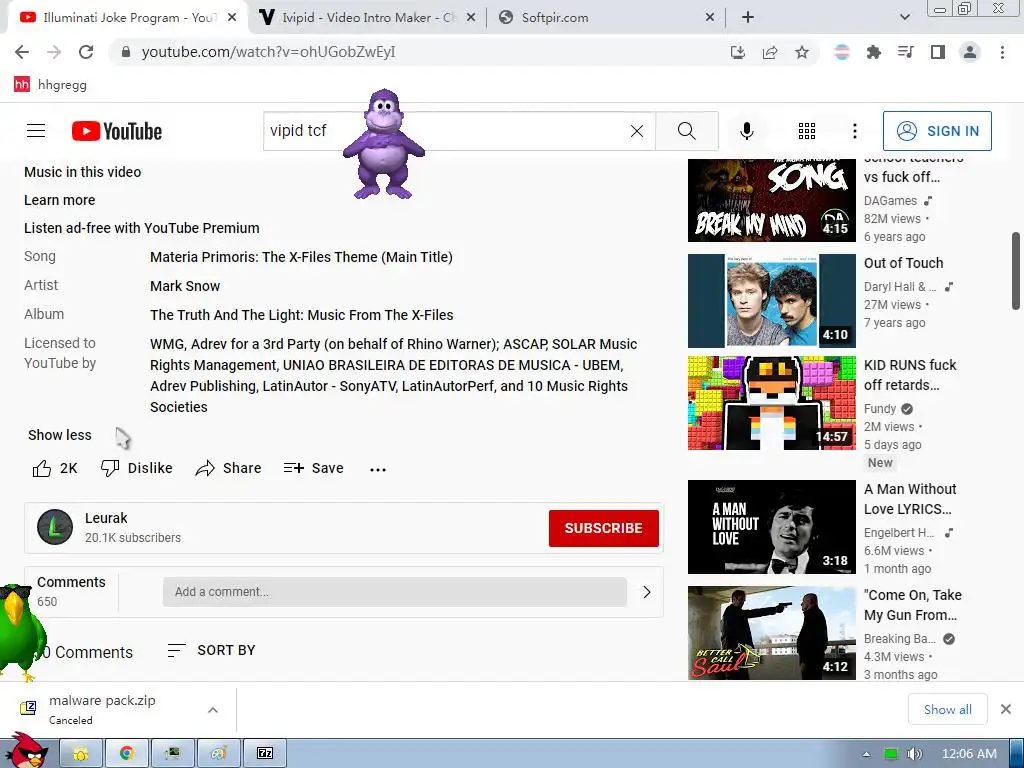Open the share this page icon
The height and width of the screenshot is (768, 1024).
coord(770,52)
